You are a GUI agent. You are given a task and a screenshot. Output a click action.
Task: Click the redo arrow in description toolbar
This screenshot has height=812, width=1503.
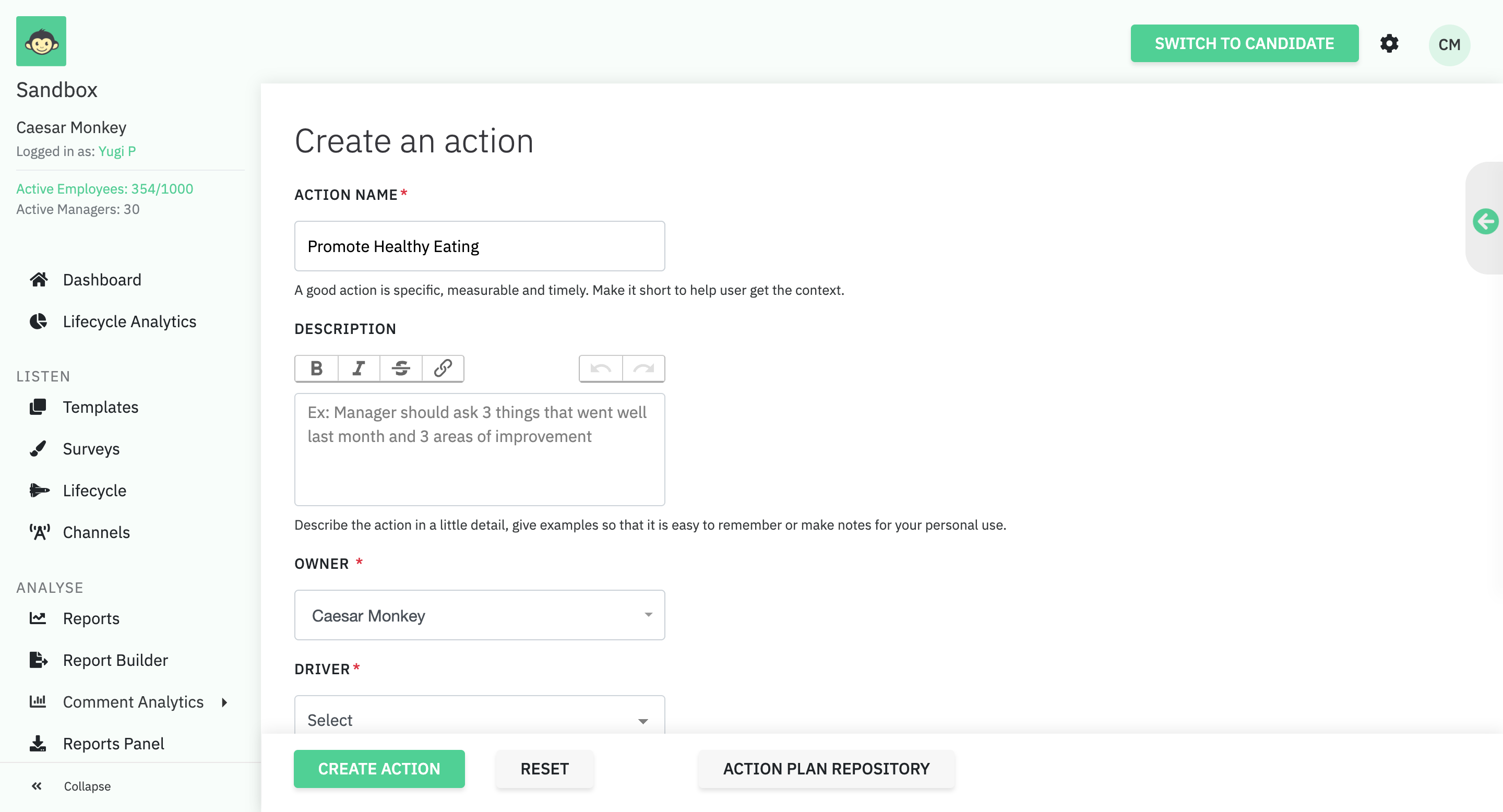coord(643,368)
